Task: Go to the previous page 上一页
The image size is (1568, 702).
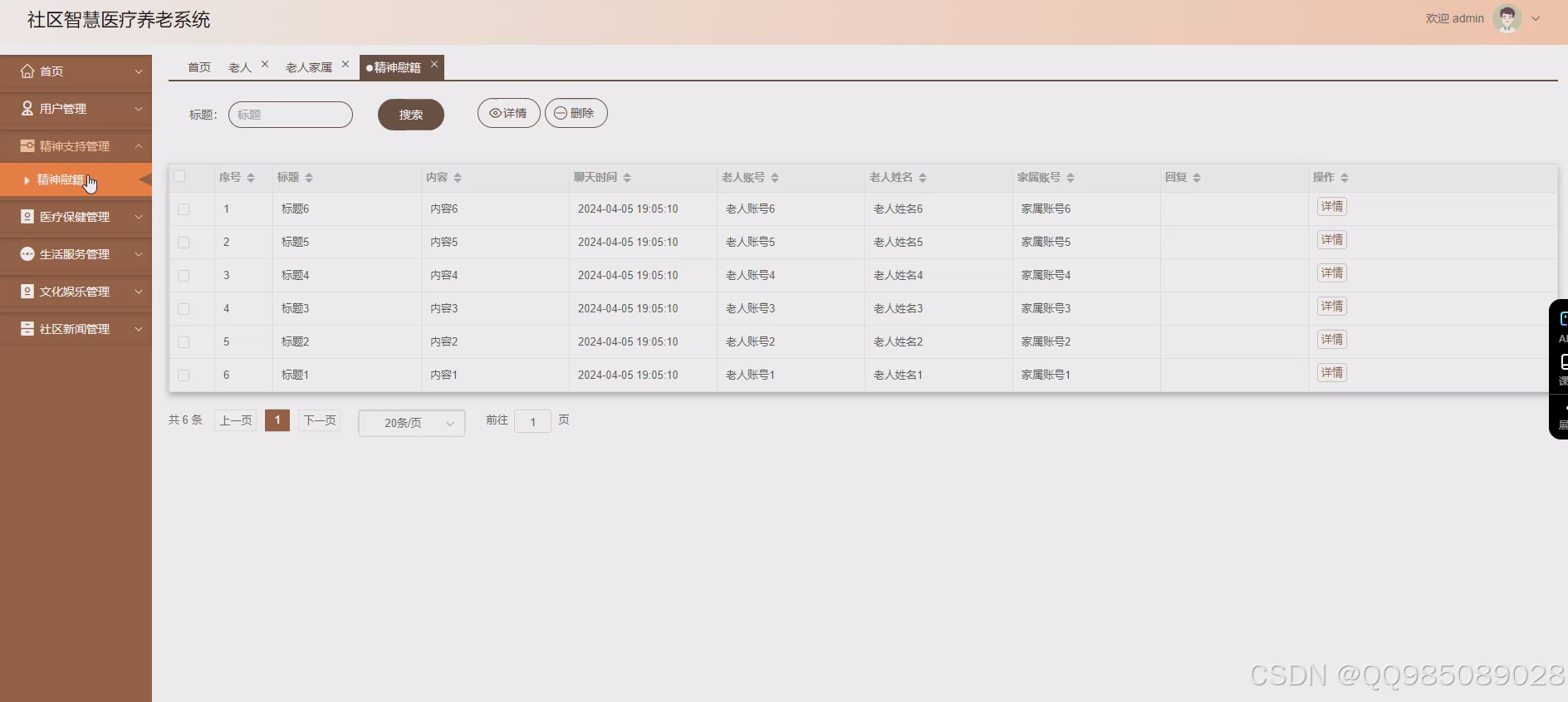Action: coord(236,420)
